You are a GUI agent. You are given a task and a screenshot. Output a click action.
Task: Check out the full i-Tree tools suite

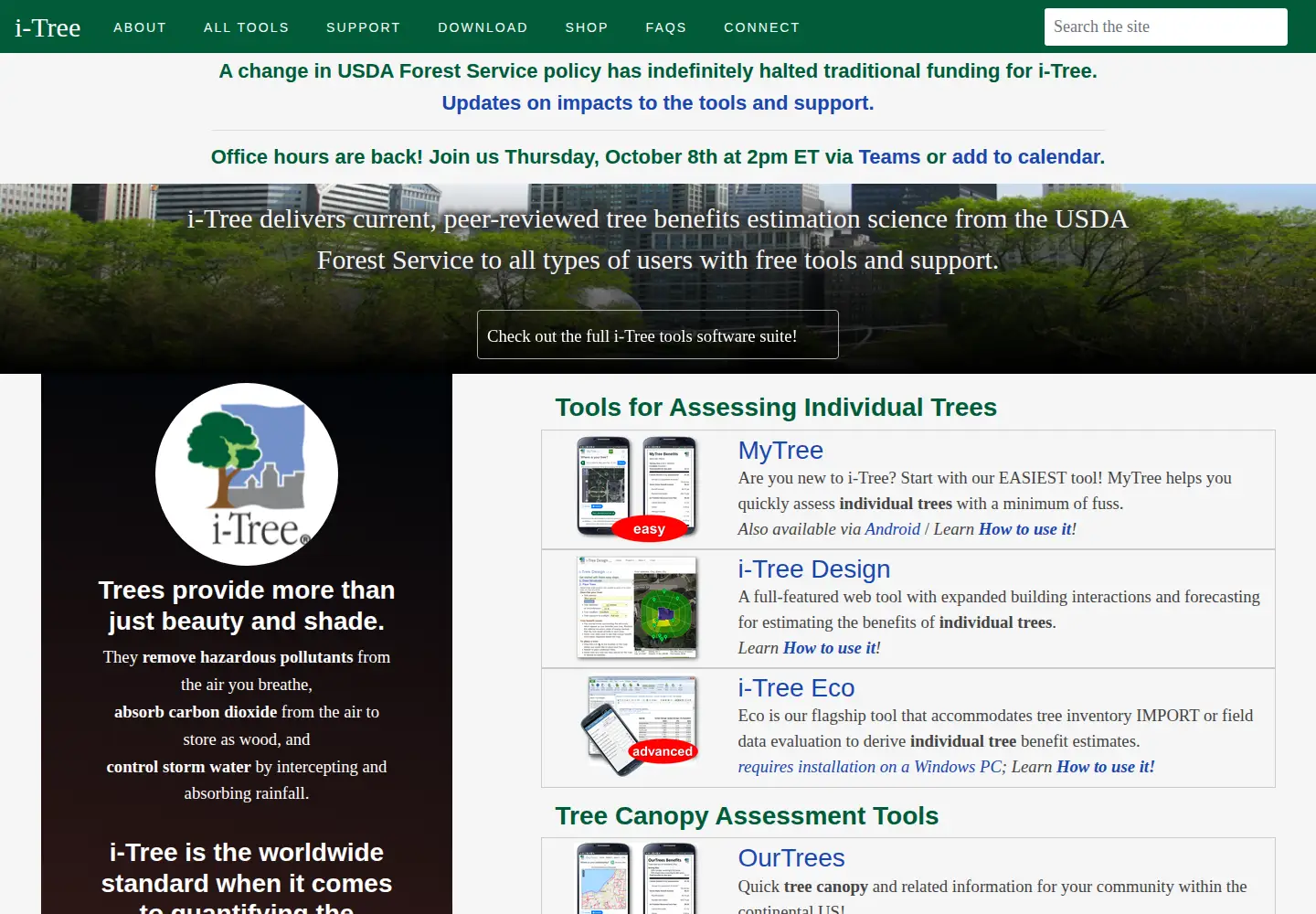point(658,335)
